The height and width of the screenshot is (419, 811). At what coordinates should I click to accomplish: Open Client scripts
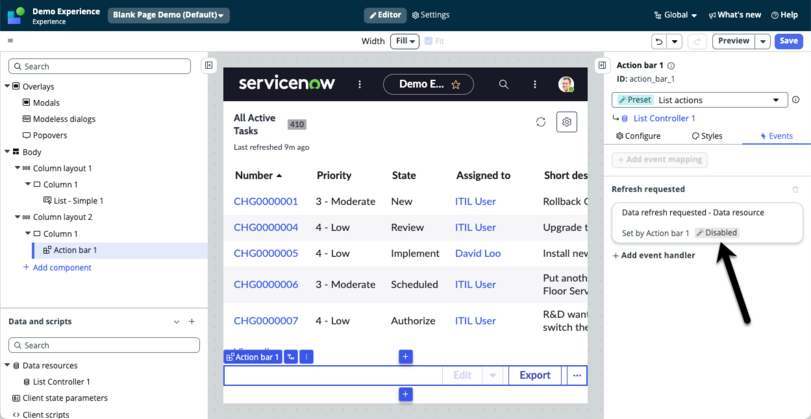(40, 414)
